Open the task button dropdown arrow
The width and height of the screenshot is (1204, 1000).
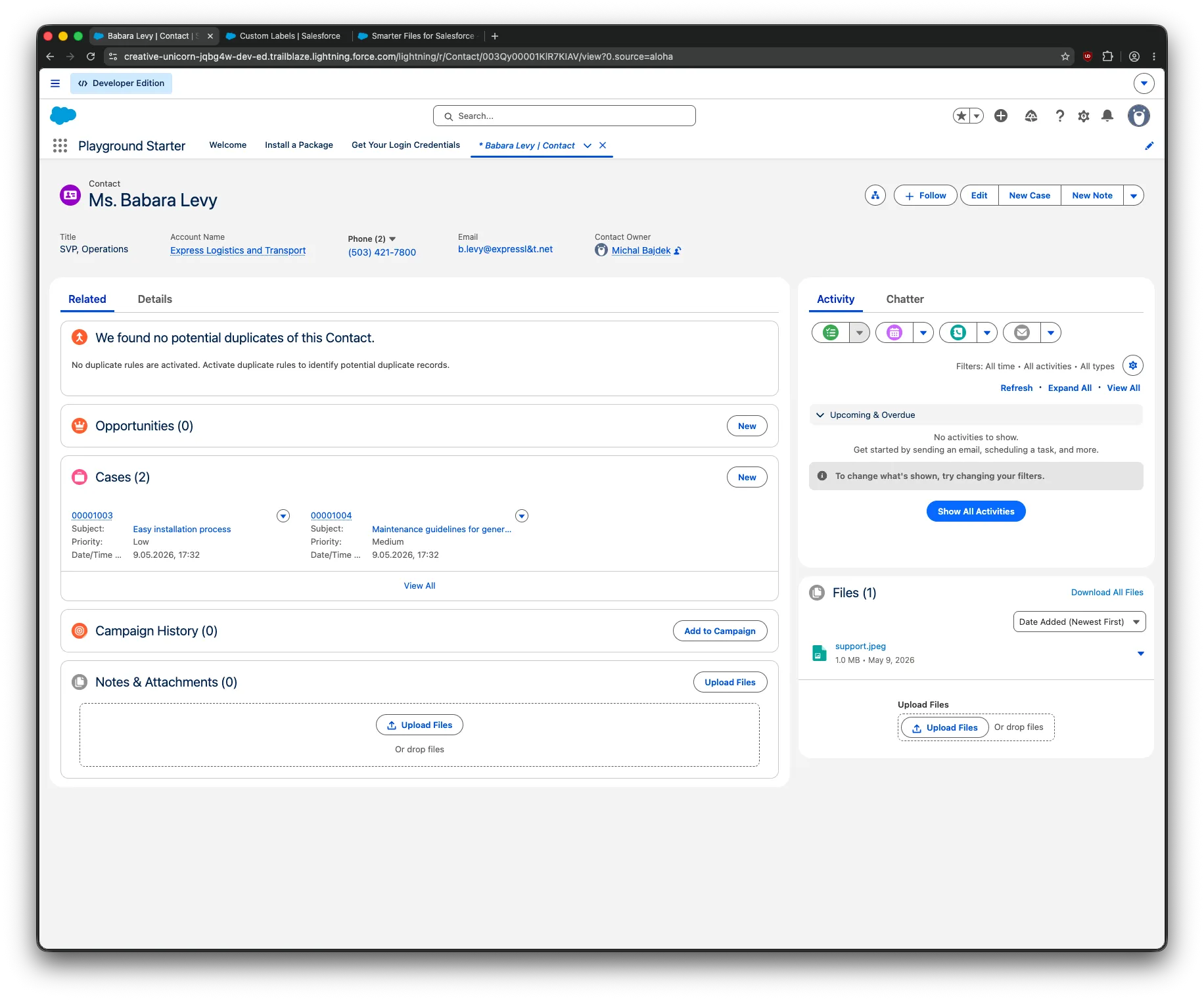pyautogui.click(x=860, y=333)
